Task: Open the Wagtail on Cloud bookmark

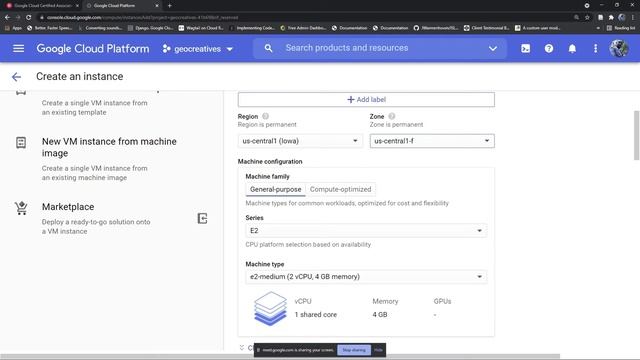Action: (201, 28)
